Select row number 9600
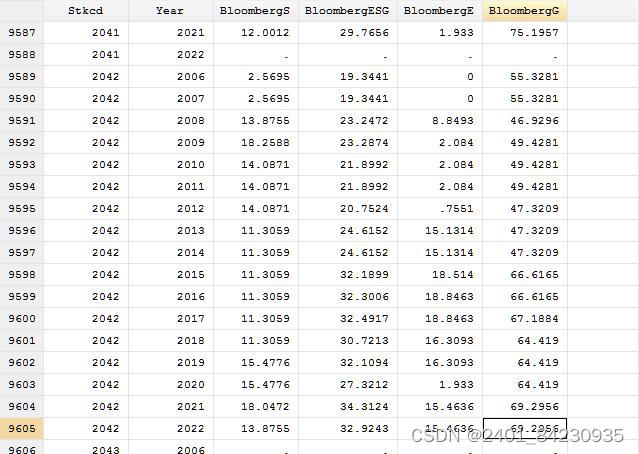 [22, 319]
